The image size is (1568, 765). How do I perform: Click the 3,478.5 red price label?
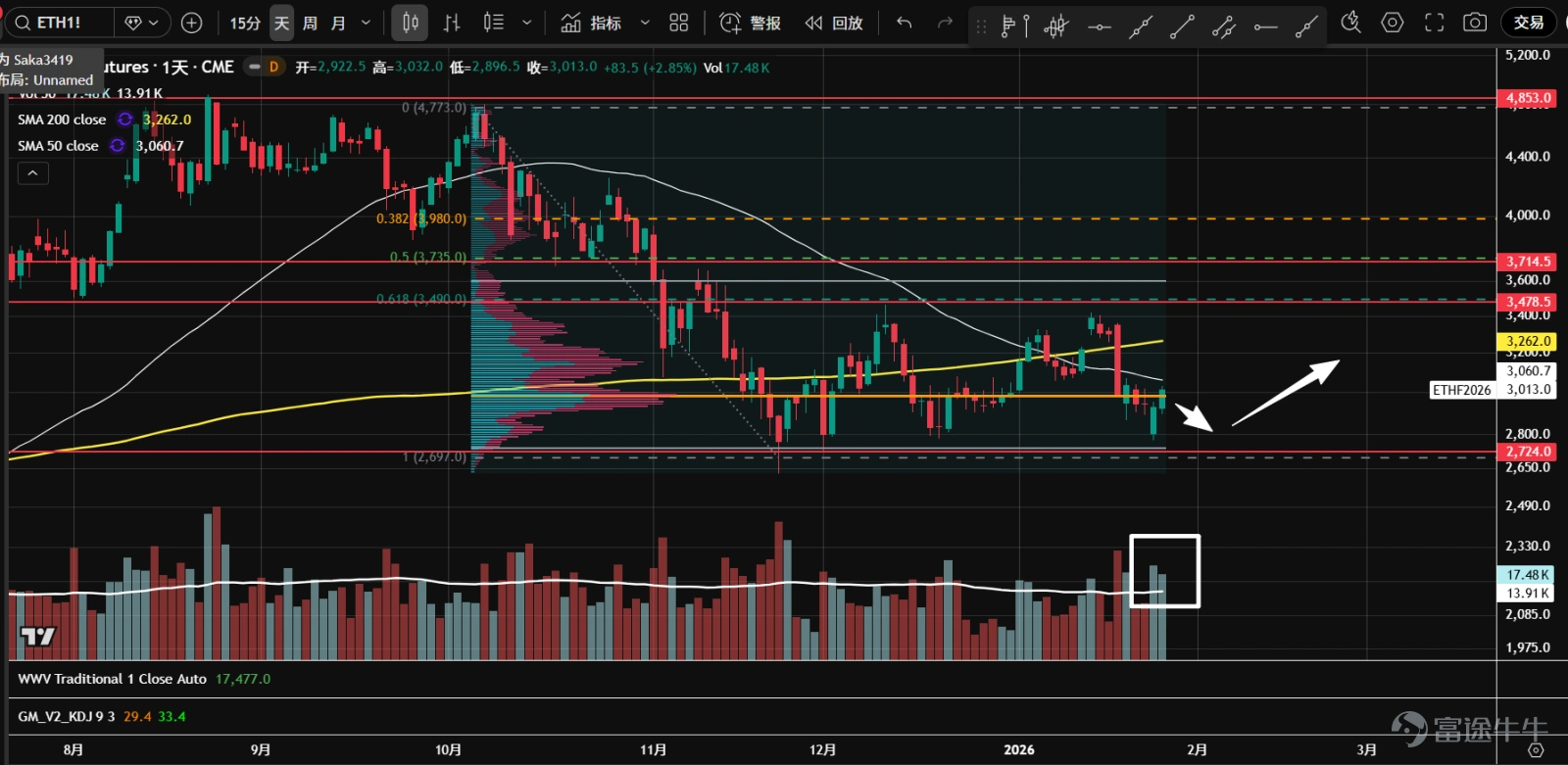(1528, 302)
